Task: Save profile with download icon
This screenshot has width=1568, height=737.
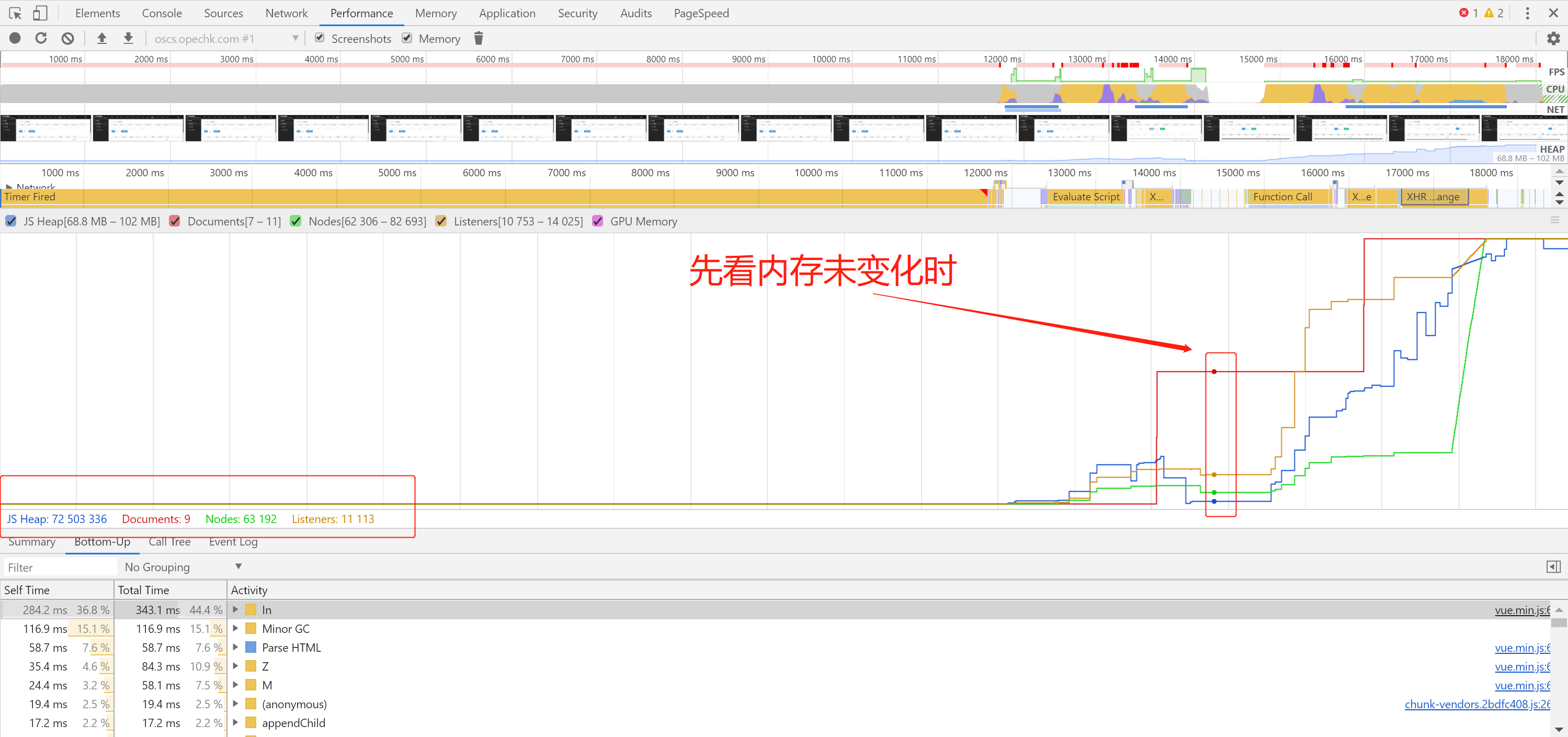Action: (129, 38)
